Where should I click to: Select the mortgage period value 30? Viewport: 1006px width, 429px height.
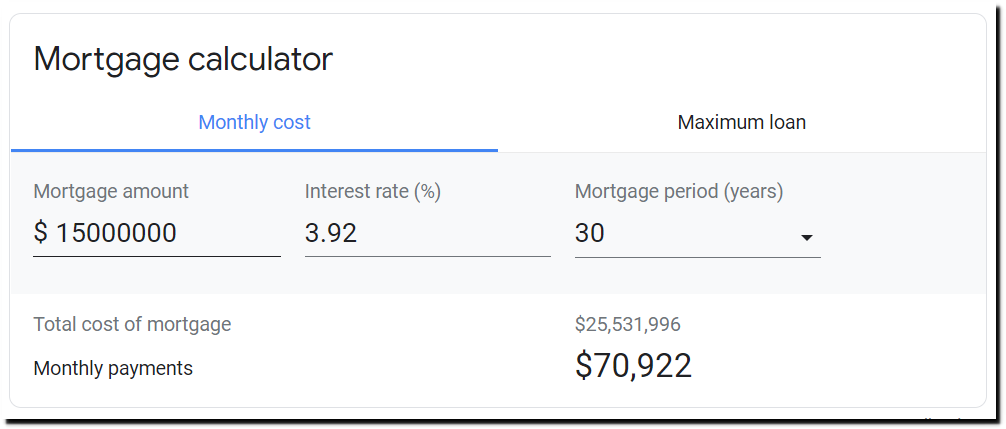coord(590,233)
